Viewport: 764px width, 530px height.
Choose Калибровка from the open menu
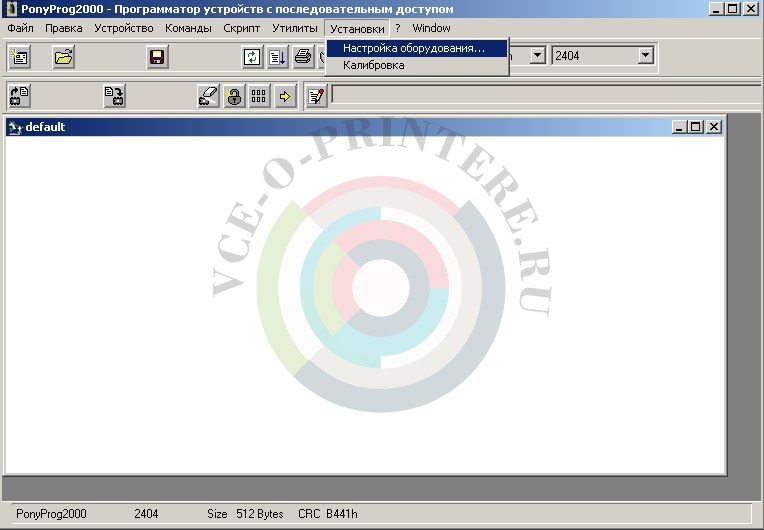(373, 65)
